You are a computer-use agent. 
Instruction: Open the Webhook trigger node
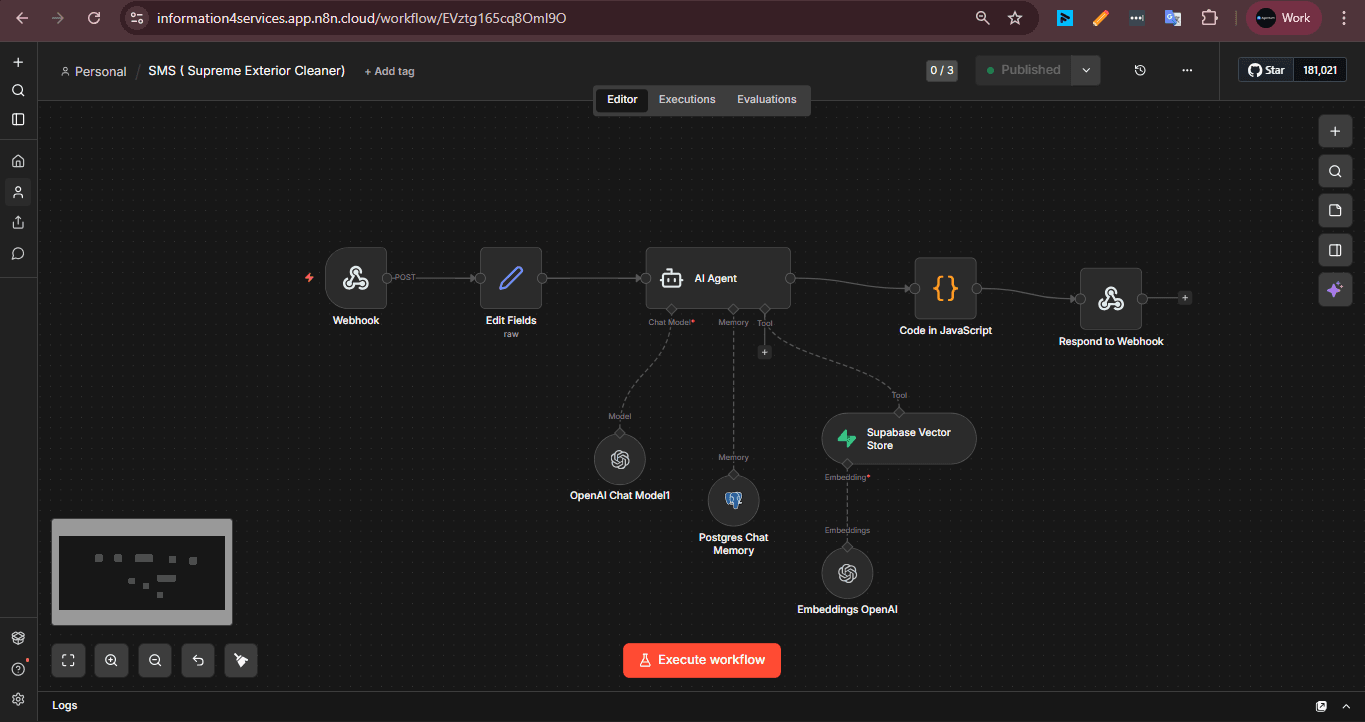tap(355, 278)
